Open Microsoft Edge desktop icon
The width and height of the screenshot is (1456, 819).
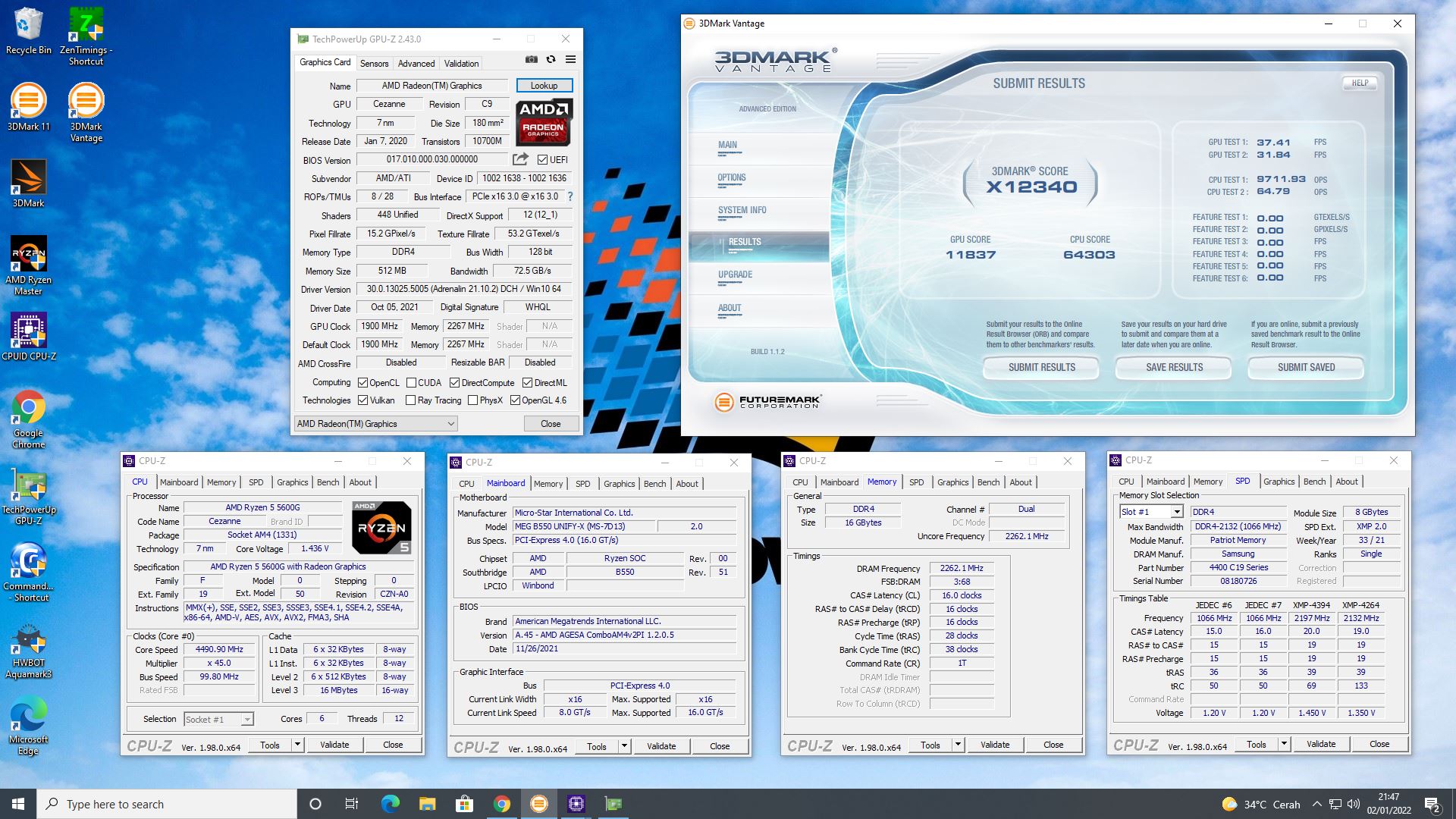pos(29,726)
